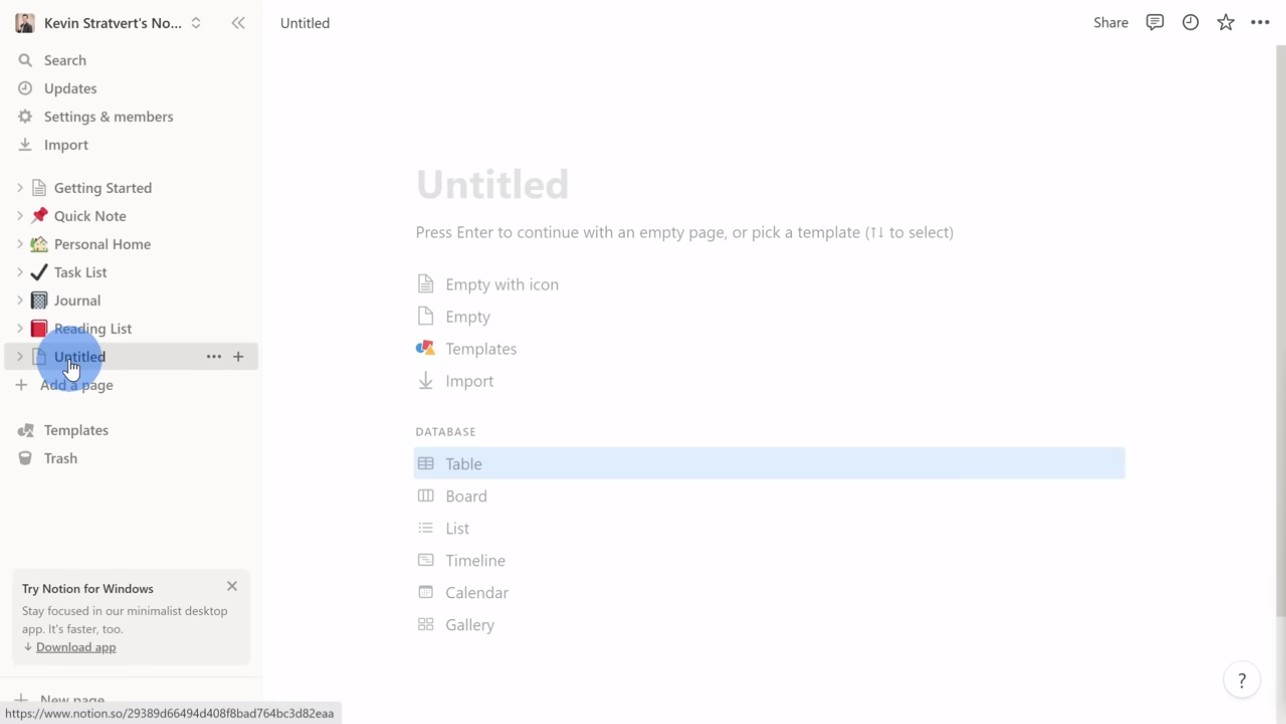The height and width of the screenshot is (724, 1286).
Task: Click the vertical scrollbar on the right
Action: pos(1280,330)
